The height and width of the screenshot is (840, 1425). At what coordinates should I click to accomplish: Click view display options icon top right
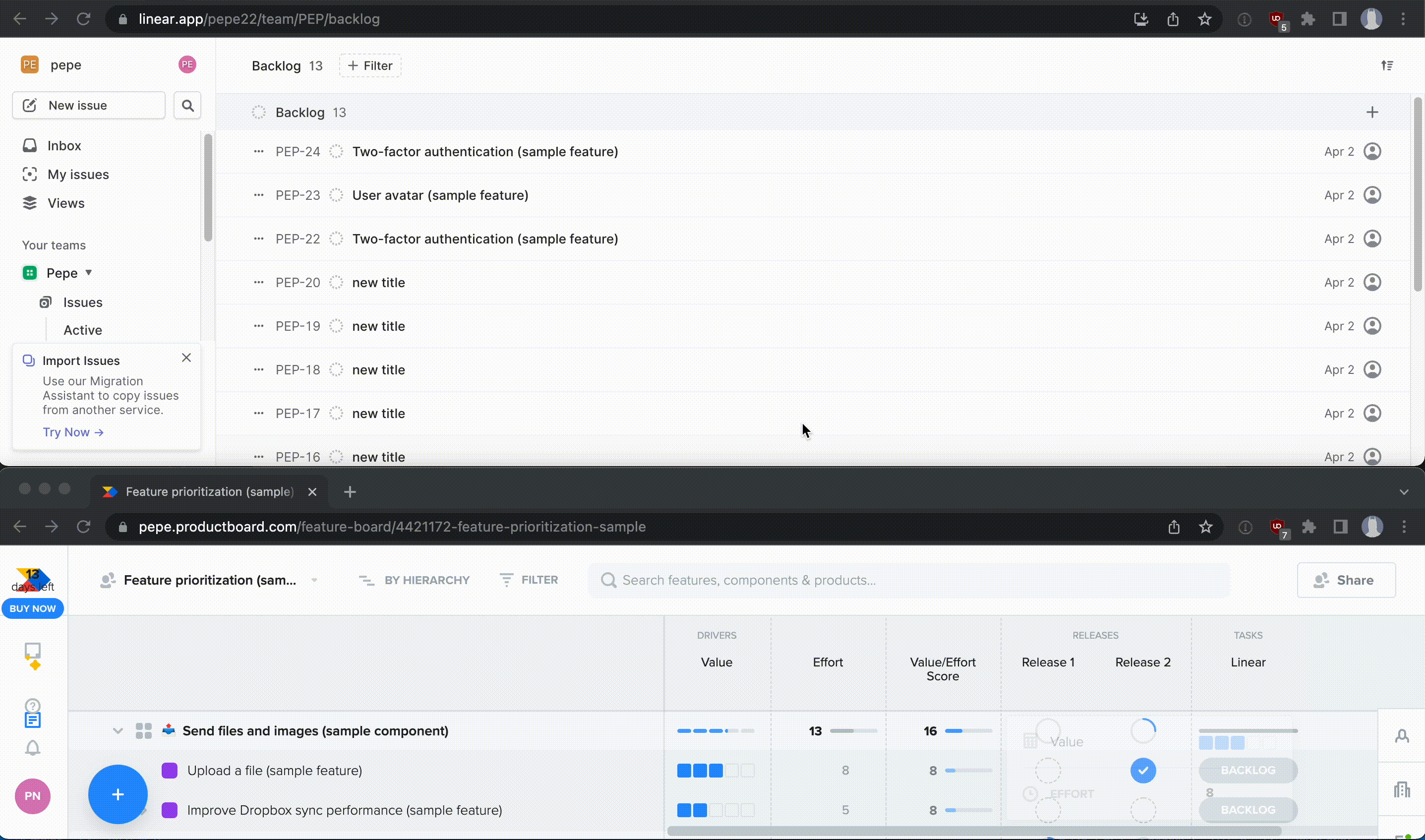tap(1387, 65)
